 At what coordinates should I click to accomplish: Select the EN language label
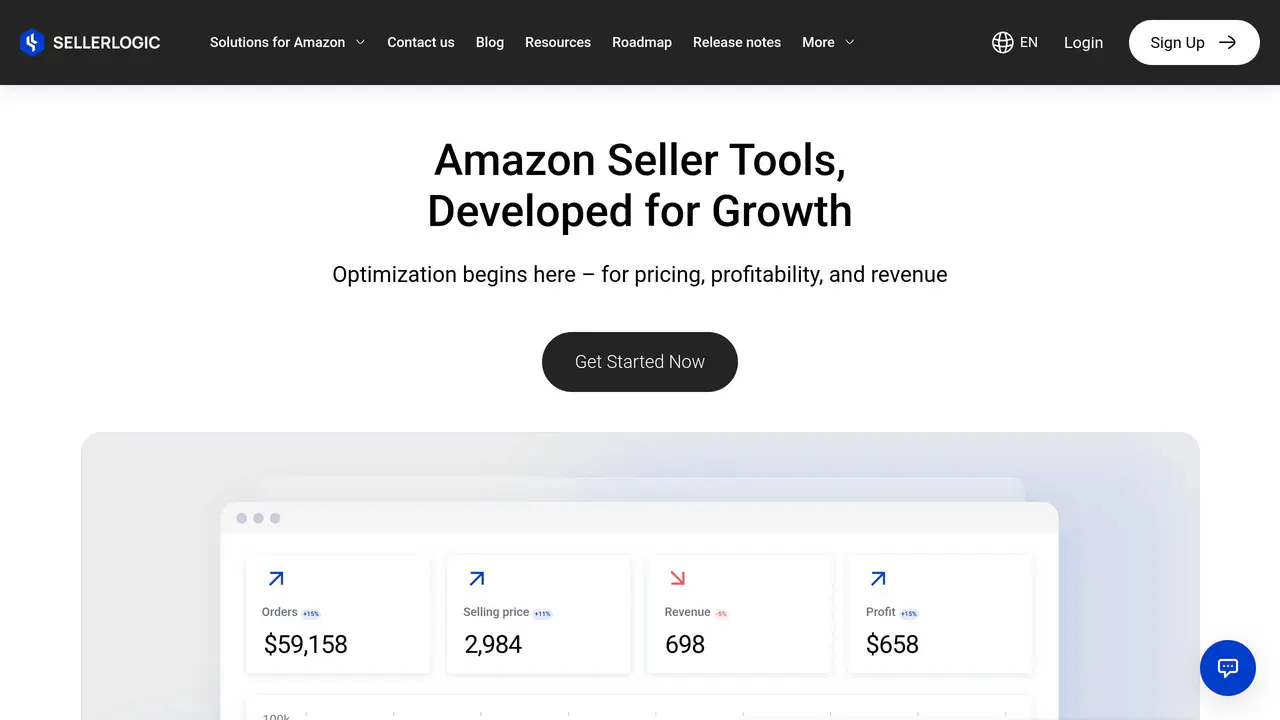pyautogui.click(x=1029, y=42)
